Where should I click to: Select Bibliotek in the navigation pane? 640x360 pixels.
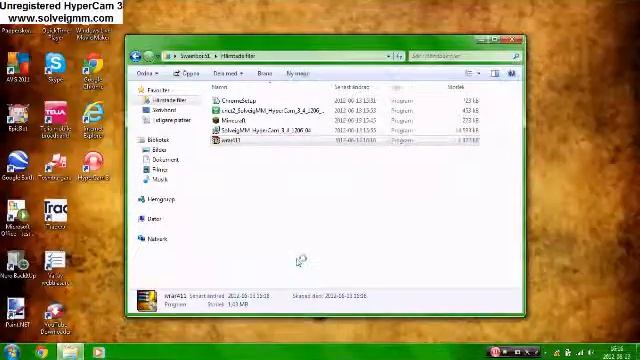click(158, 140)
